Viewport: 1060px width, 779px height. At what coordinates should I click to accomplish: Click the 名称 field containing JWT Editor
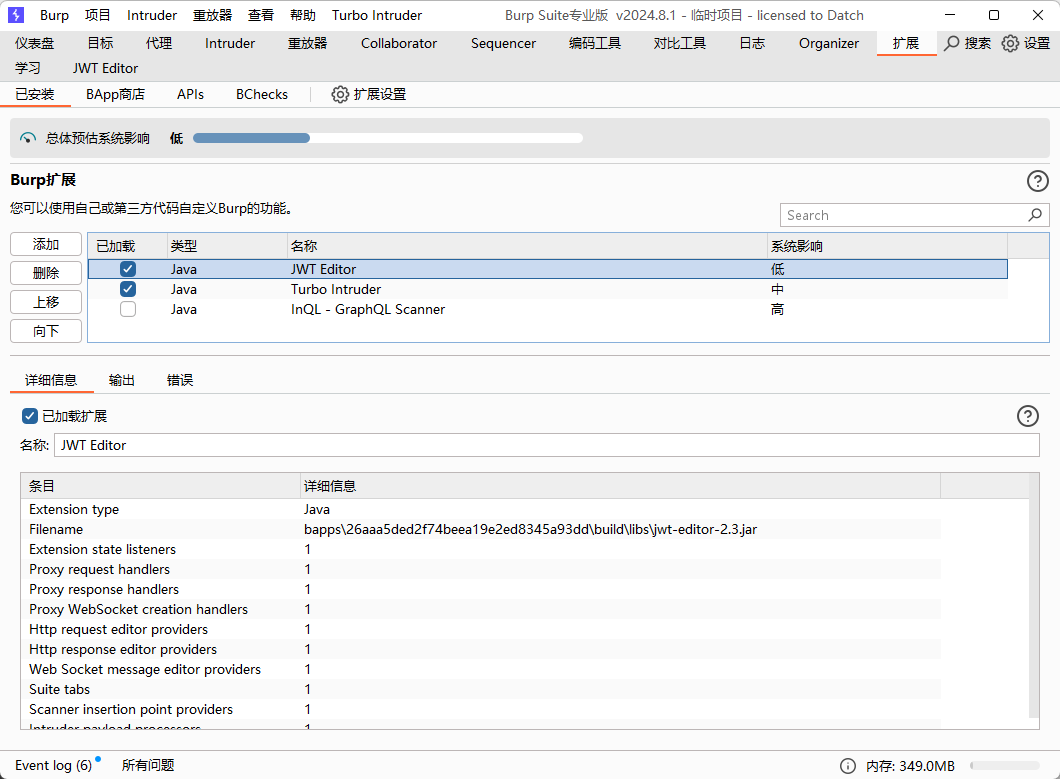click(546, 445)
